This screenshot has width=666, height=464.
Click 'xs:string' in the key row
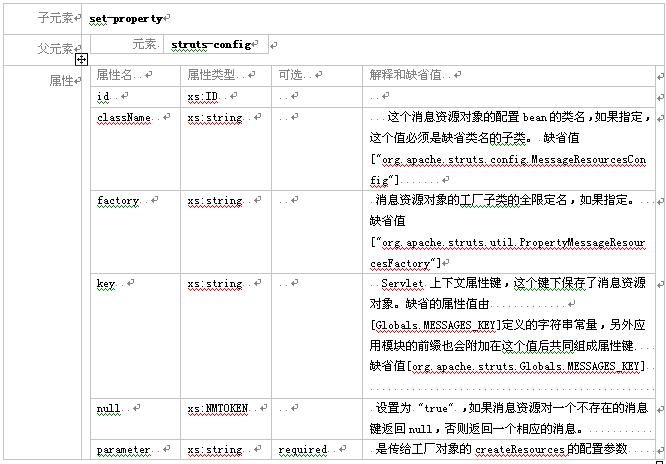(x=215, y=283)
